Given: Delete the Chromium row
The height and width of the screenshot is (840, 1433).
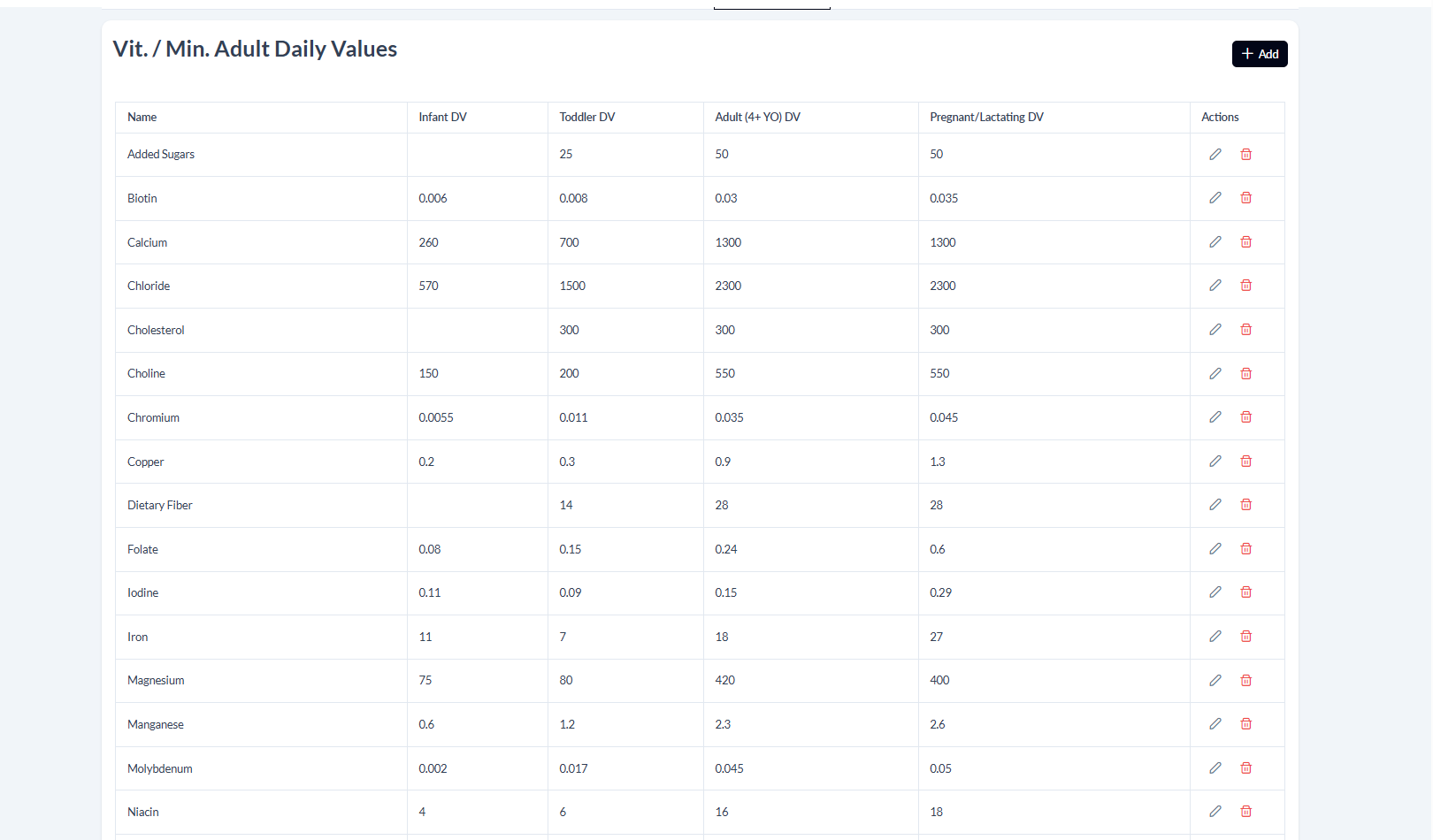Looking at the screenshot, I should pyautogui.click(x=1246, y=417).
